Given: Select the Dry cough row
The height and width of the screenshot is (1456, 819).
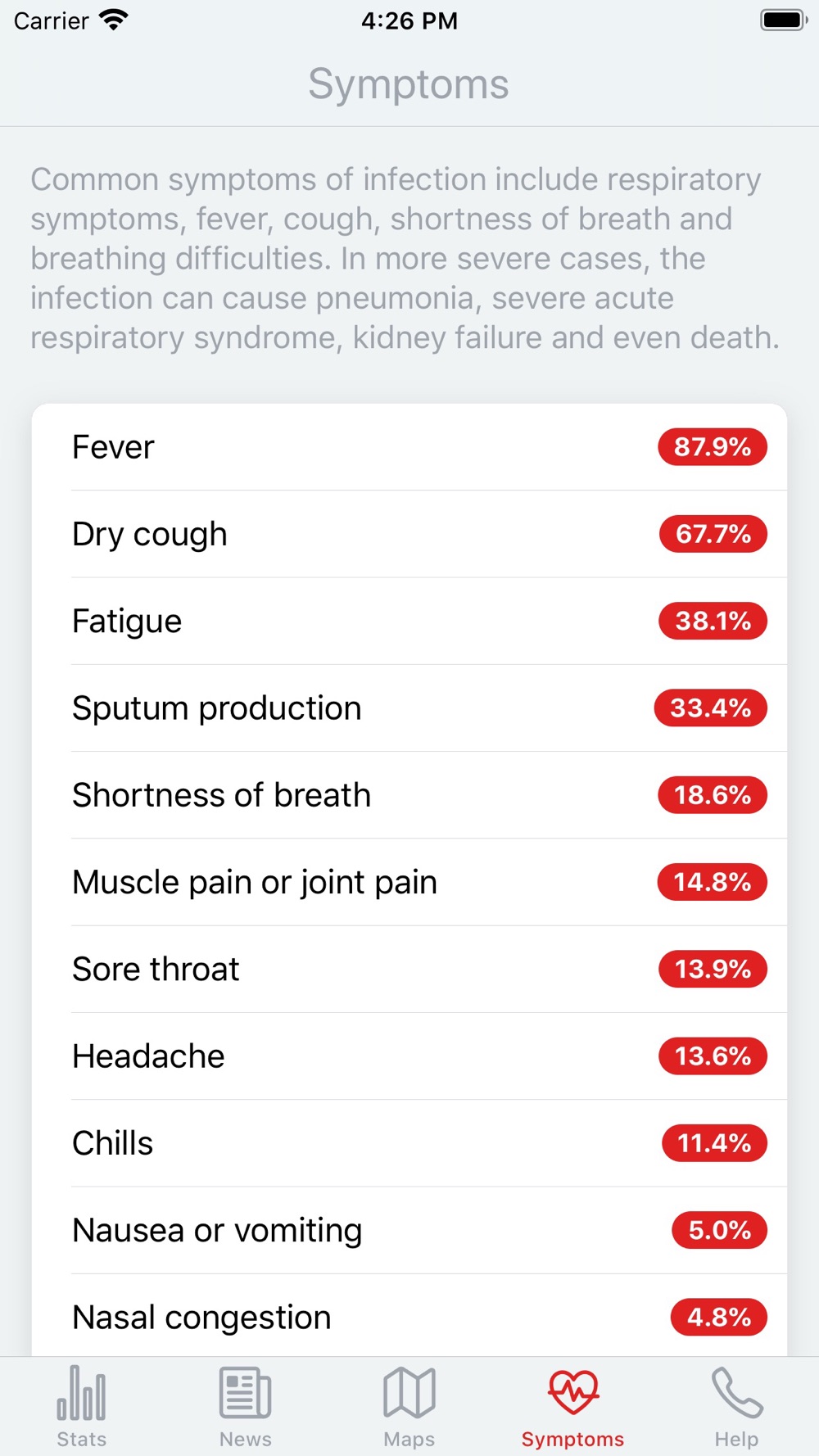Looking at the screenshot, I should tap(409, 534).
